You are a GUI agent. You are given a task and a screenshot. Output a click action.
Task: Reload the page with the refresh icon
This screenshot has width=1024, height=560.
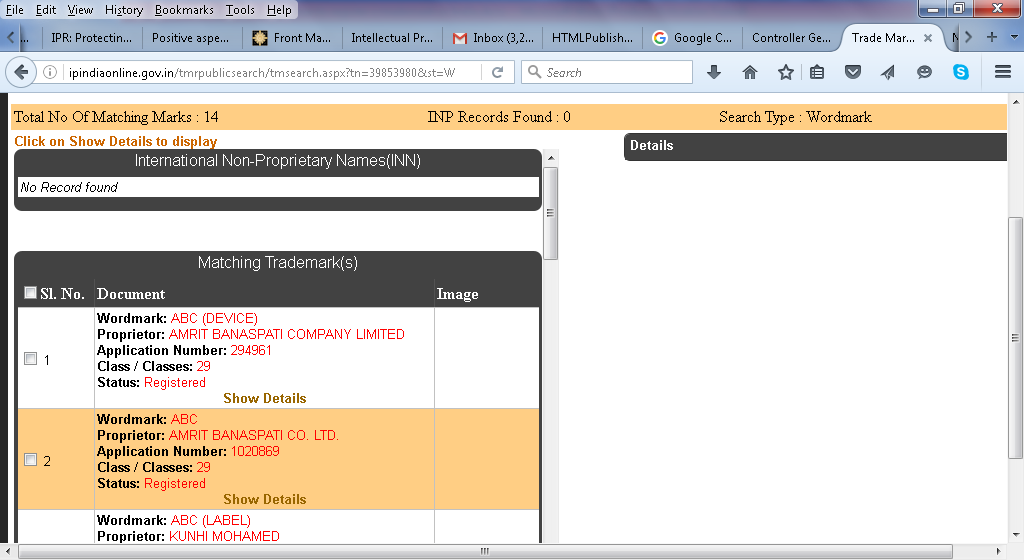click(497, 72)
